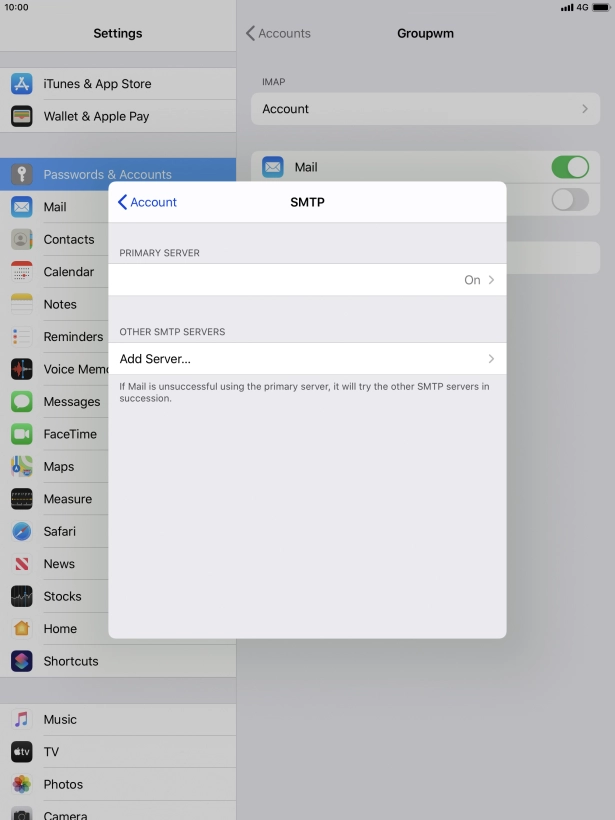Tap the Photos pinwheel icon

pos(22,784)
